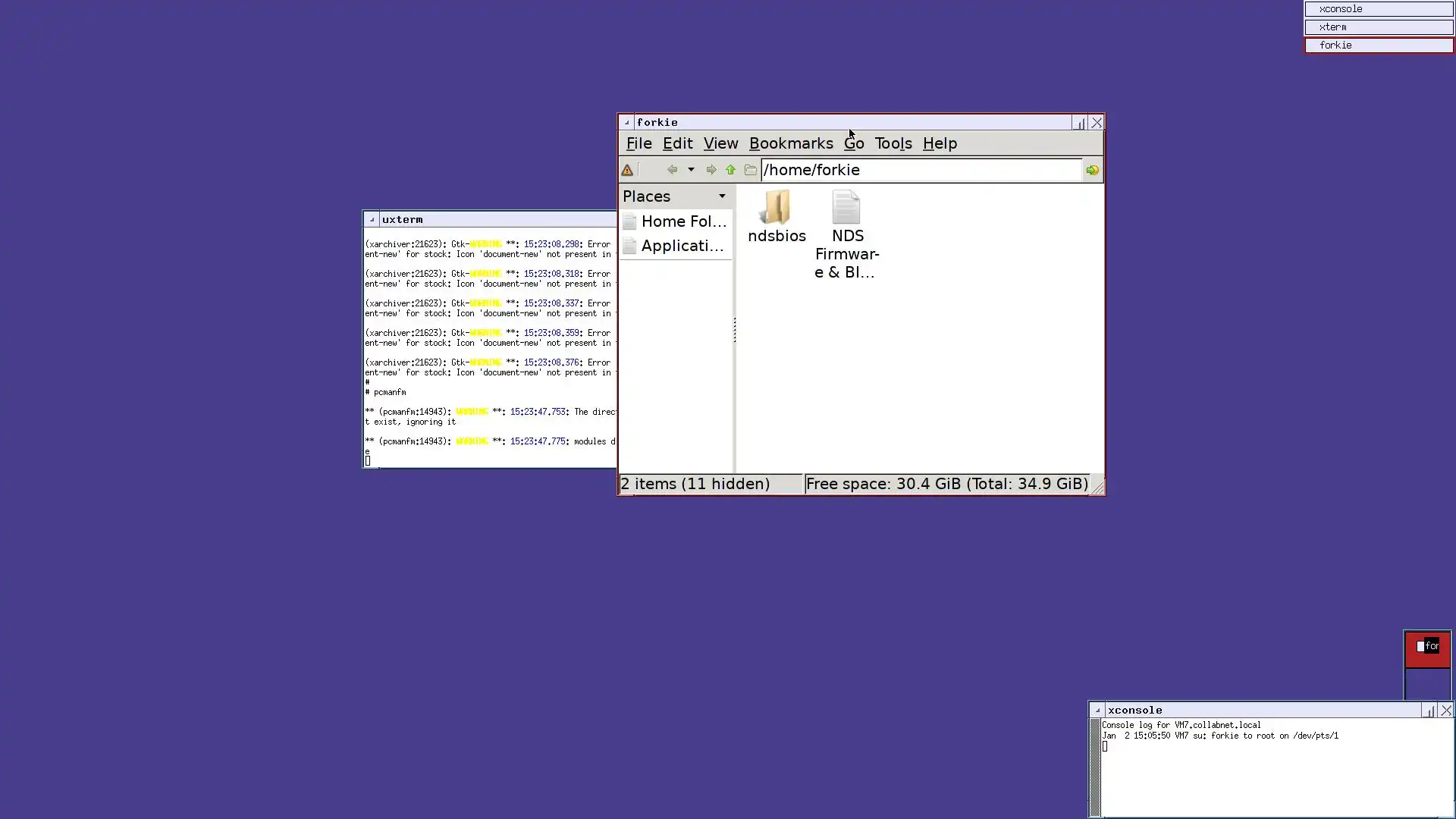Open forkie window menu button in titlebar
Screen dimensions: 1456x819
tap(626, 122)
